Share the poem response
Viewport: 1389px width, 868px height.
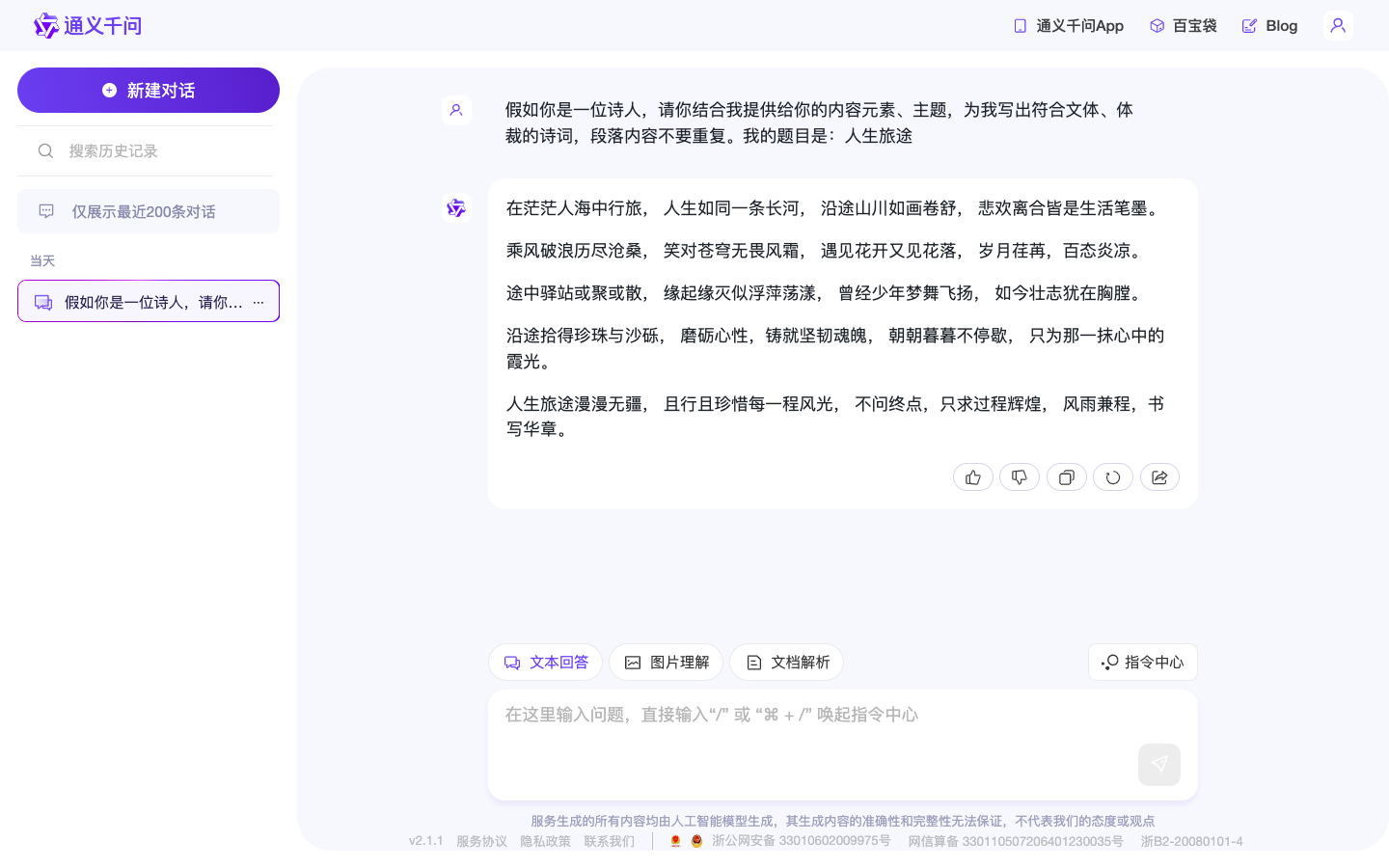(1159, 476)
